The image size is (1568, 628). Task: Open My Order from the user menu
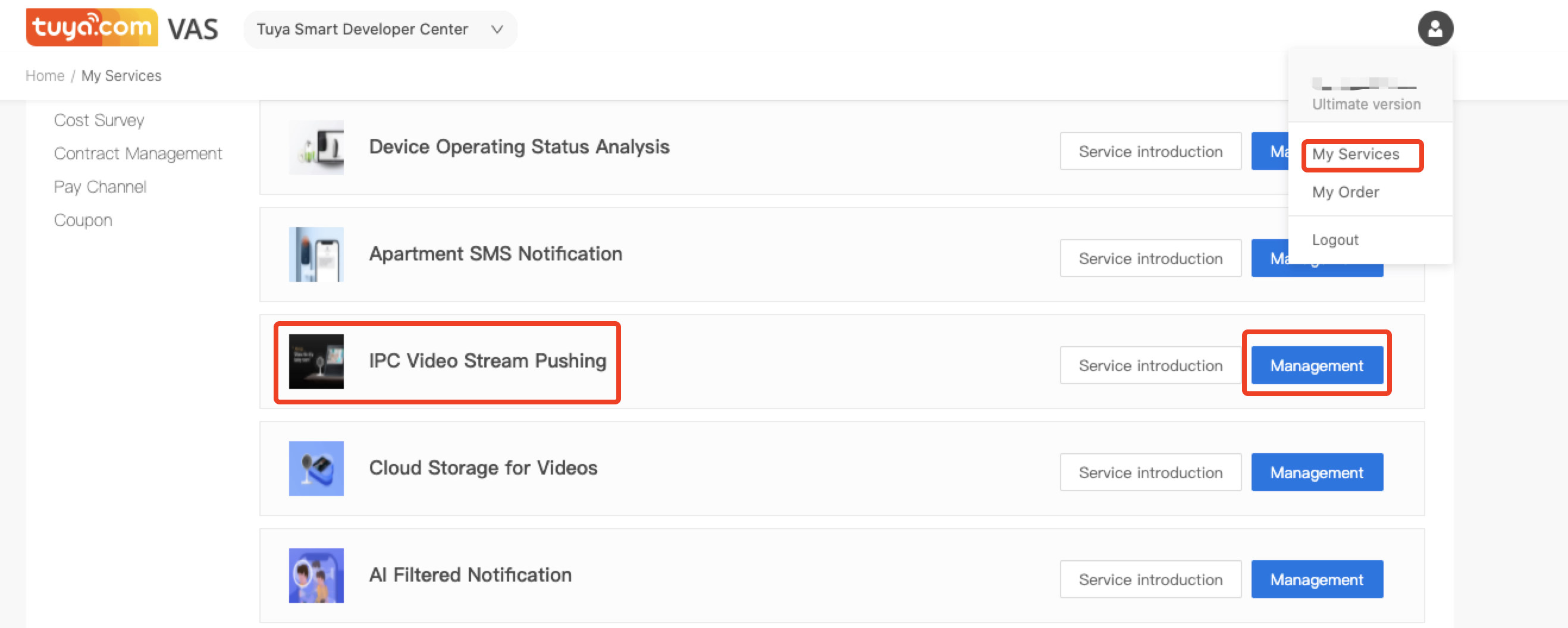1345,192
